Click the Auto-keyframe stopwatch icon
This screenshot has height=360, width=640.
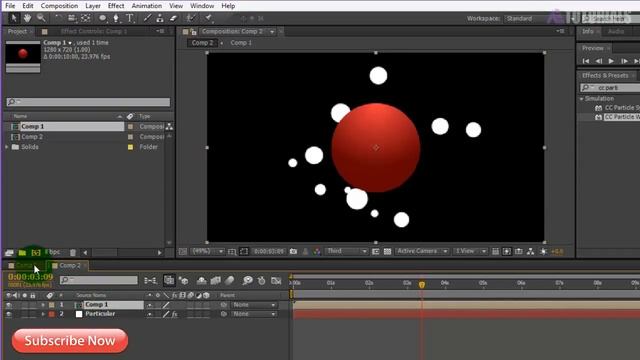pyautogui.click(x=262, y=280)
